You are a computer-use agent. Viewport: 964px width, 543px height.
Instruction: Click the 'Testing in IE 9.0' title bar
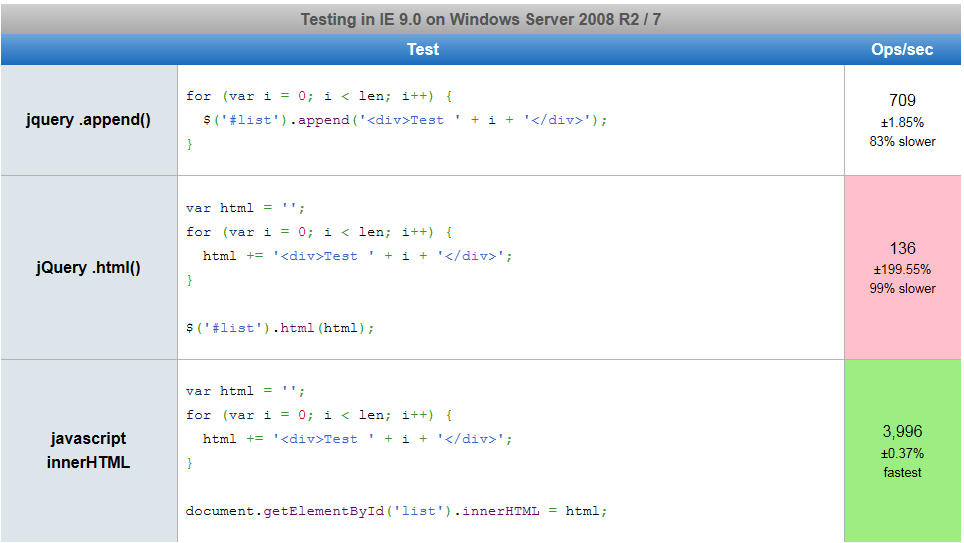(481, 19)
